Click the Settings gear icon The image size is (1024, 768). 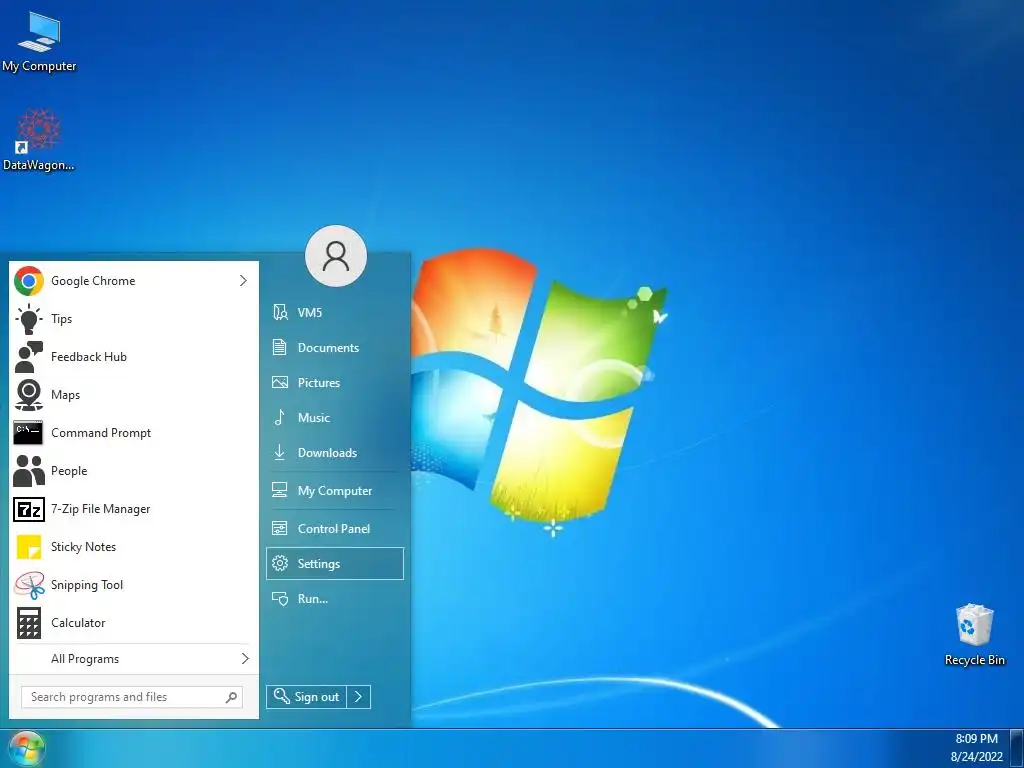[x=280, y=563]
